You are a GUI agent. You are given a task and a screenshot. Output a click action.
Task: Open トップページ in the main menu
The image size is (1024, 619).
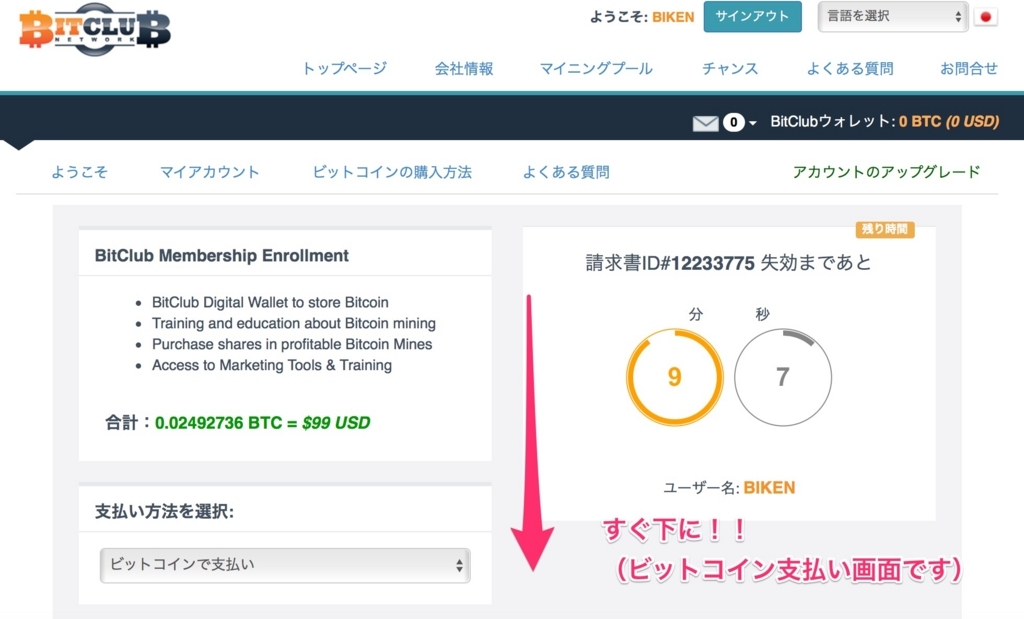coord(344,69)
